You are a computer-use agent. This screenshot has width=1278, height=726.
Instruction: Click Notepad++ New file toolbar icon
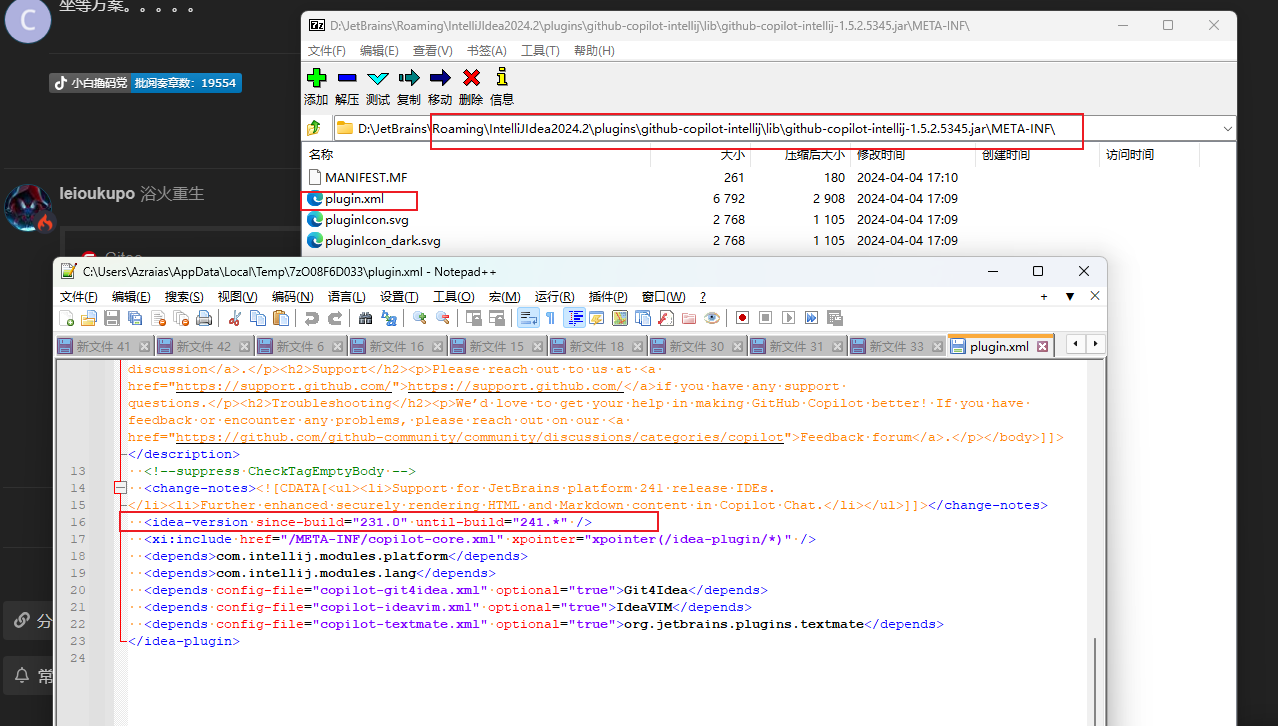pyautogui.click(x=67, y=318)
